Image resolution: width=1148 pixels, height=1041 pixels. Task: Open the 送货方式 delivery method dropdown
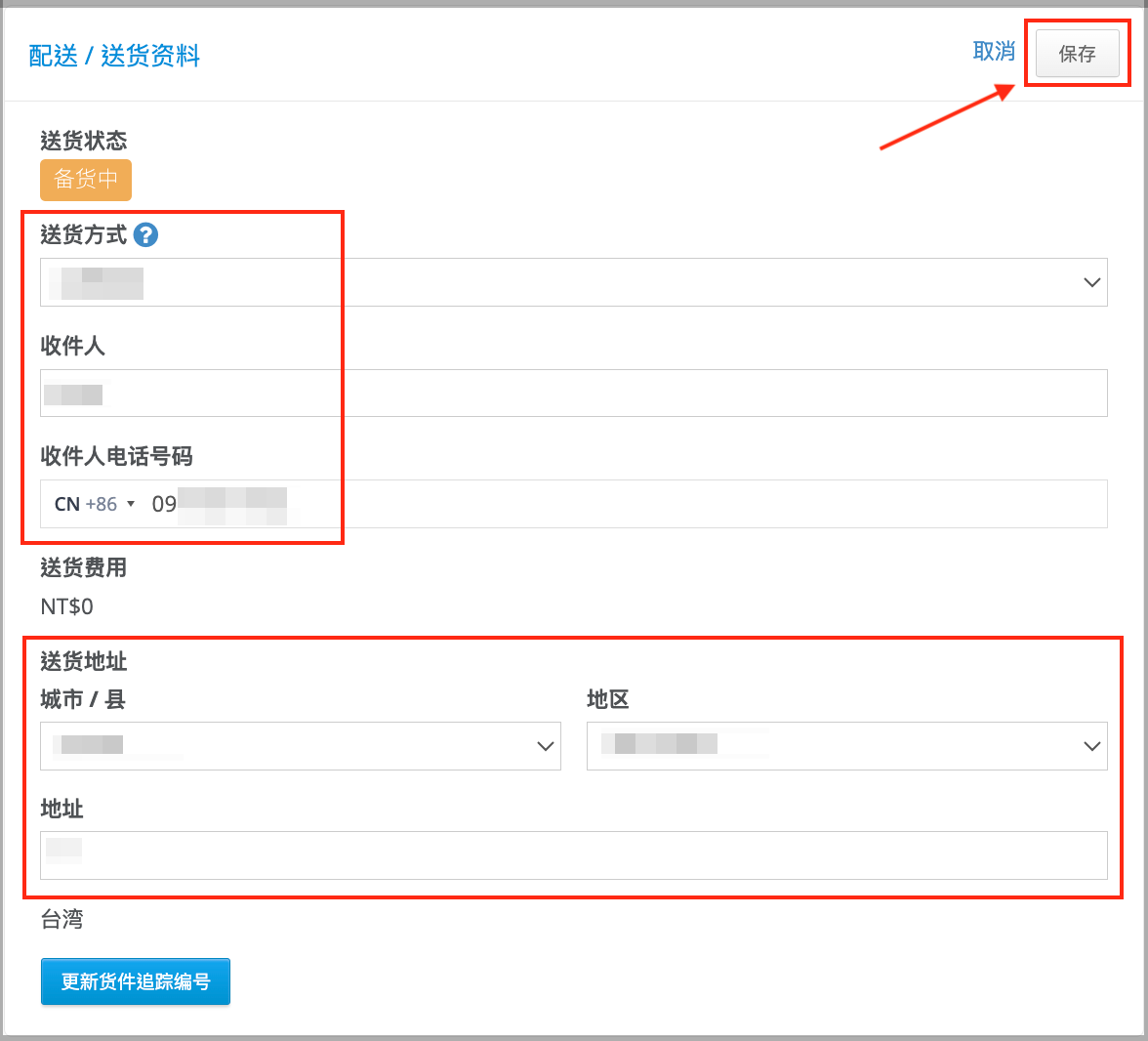click(573, 282)
